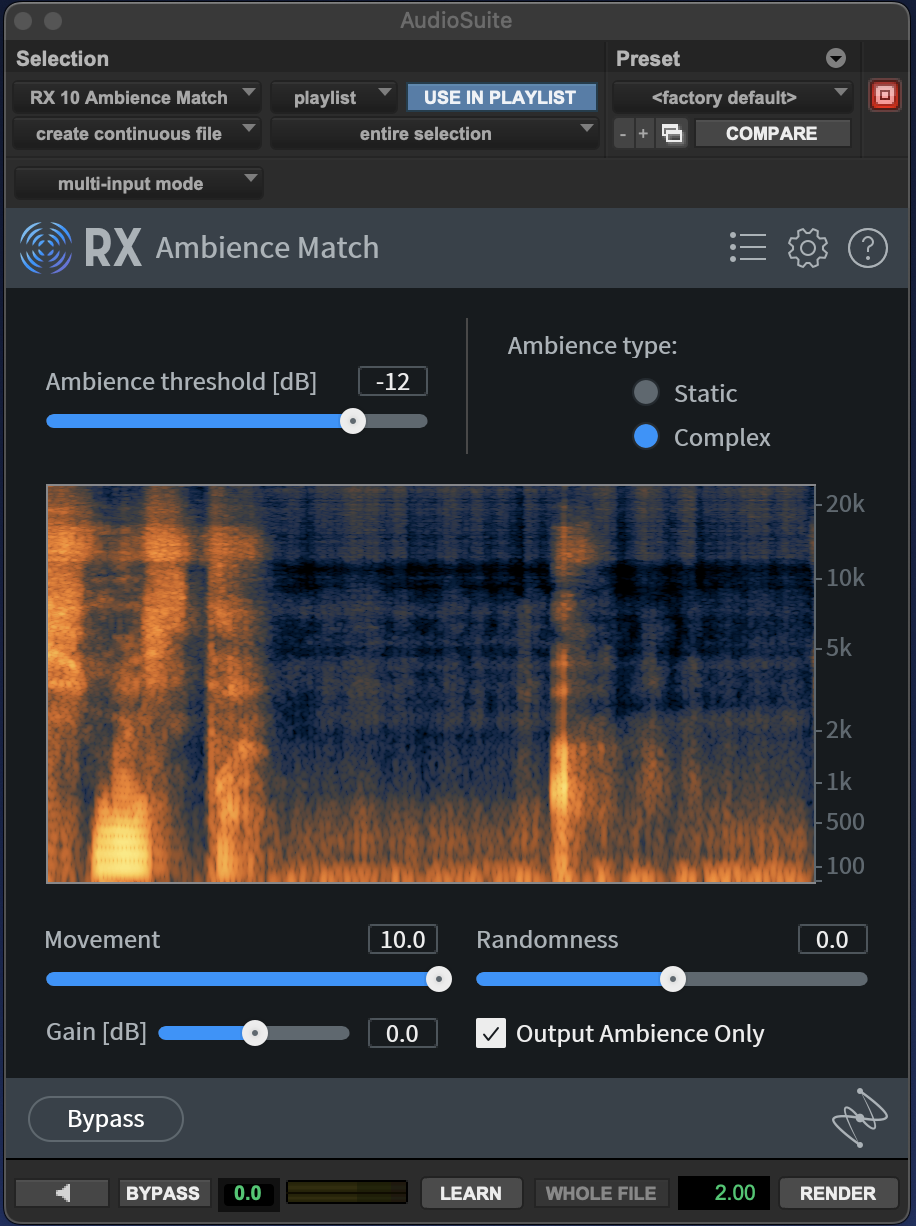
Task: Open the preset settings copy icon
Action: click(x=673, y=133)
